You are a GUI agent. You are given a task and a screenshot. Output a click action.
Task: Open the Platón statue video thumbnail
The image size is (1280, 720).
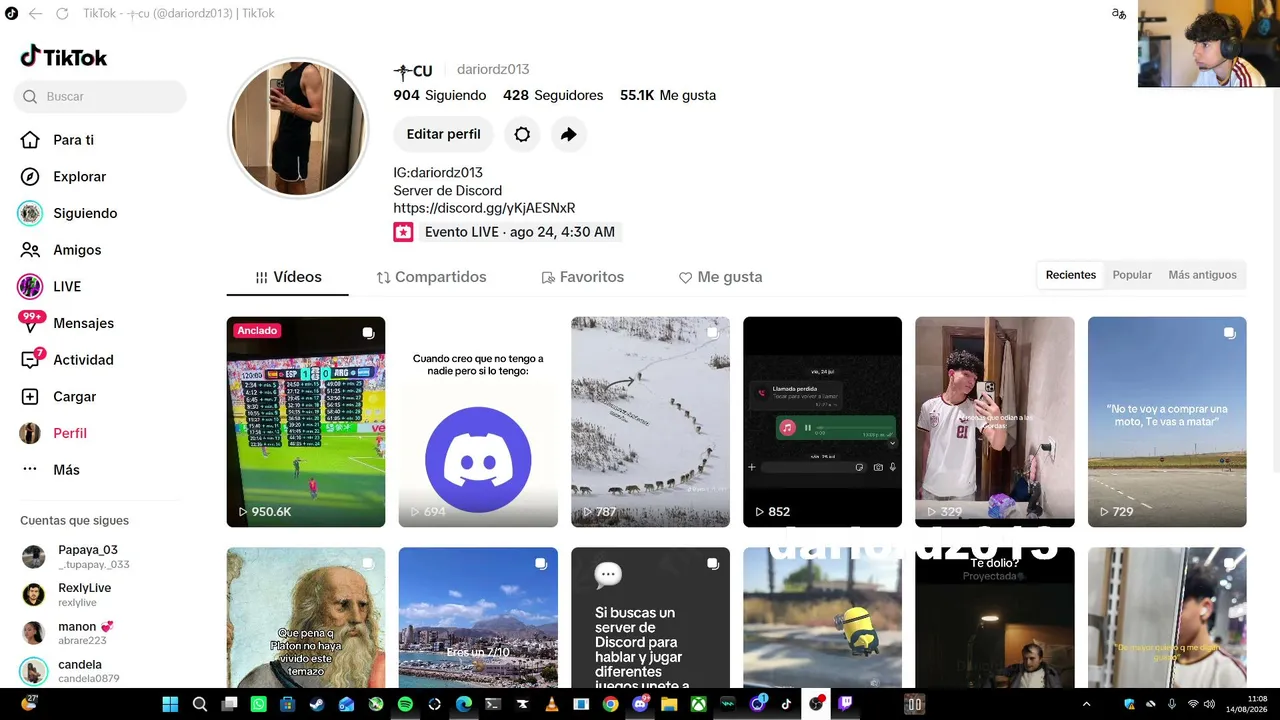(306, 618)
